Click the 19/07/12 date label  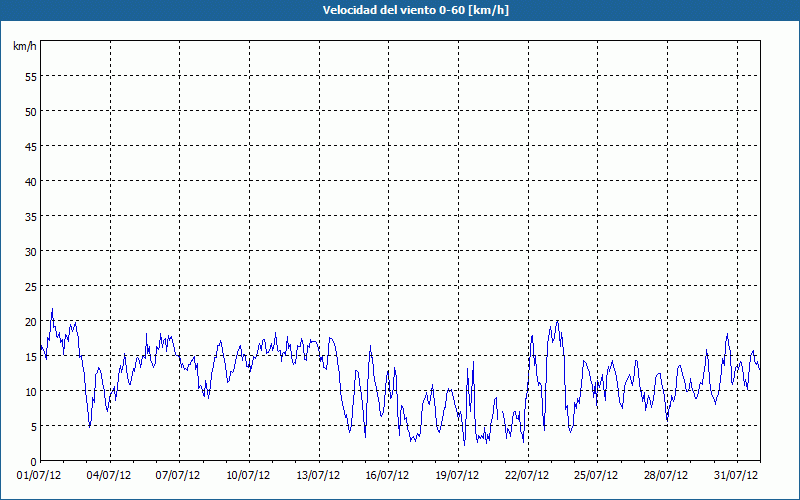tap(457, 476)
